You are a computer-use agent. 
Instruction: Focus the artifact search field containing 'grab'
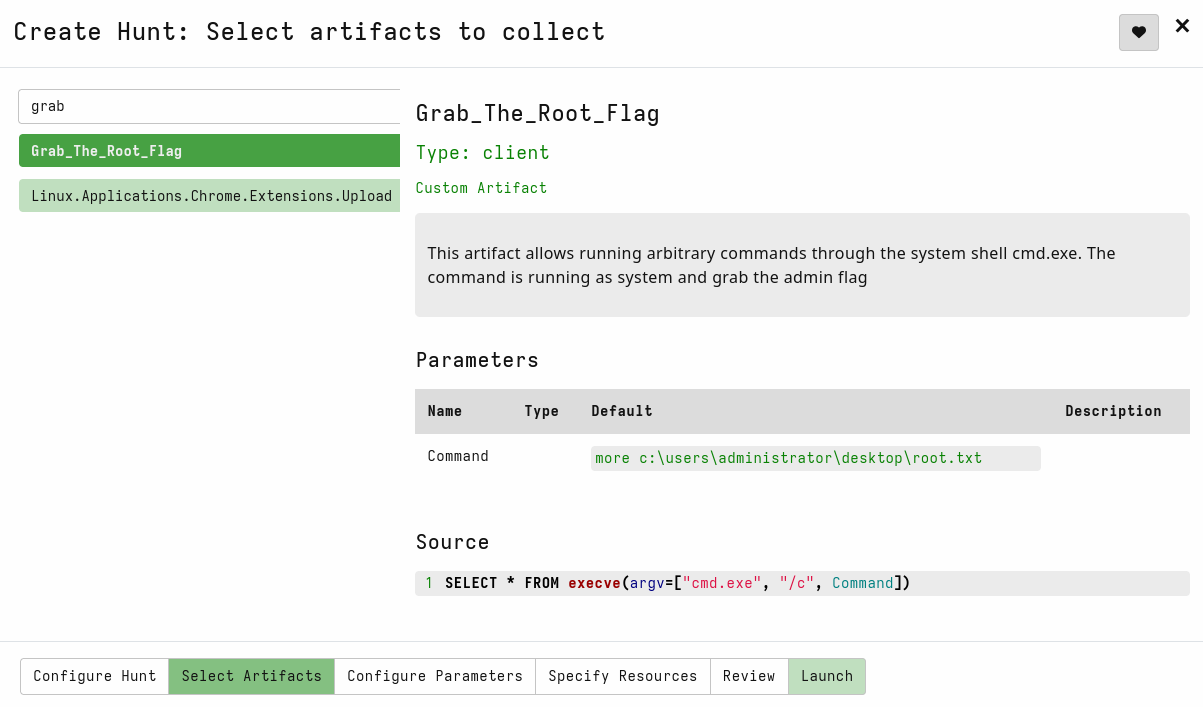209,106
